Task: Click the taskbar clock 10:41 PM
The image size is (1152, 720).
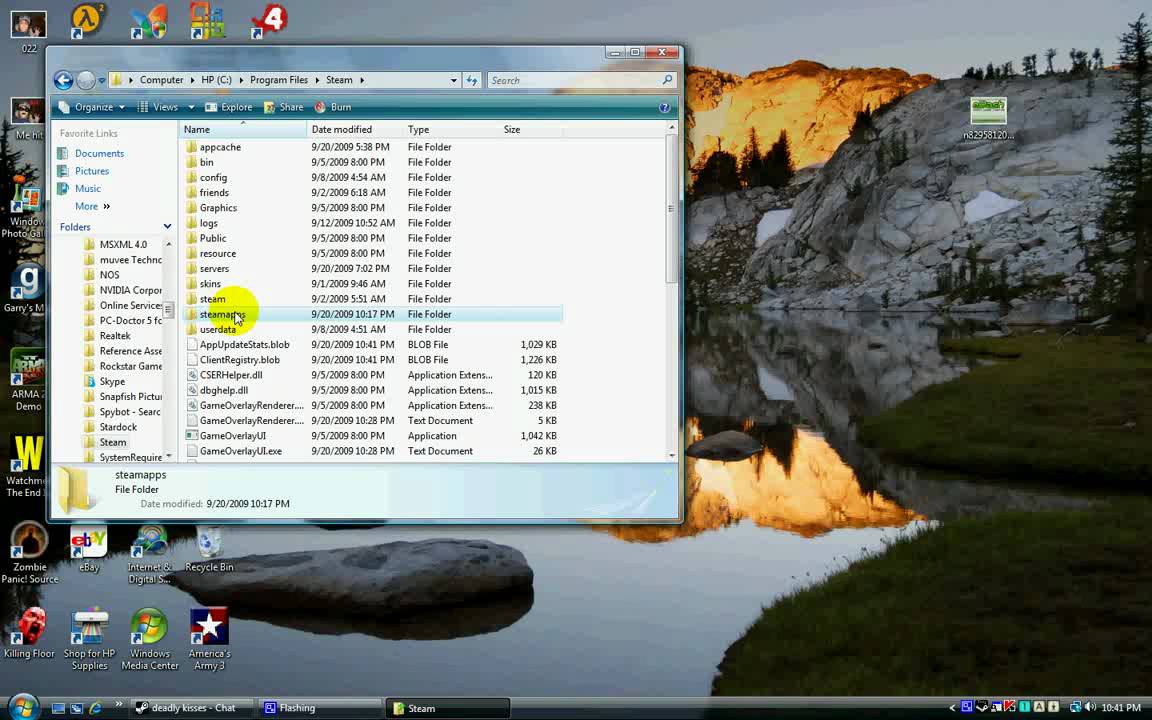Action: click(x=1121, y=708)
